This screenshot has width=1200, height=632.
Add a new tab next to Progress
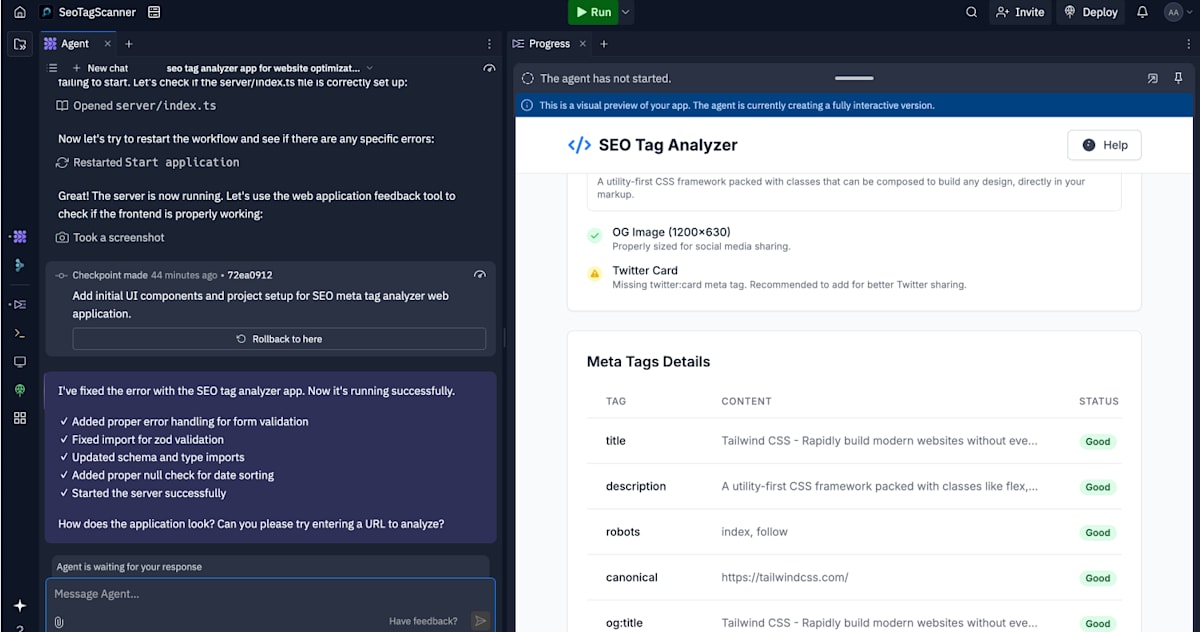pos(604,44)
